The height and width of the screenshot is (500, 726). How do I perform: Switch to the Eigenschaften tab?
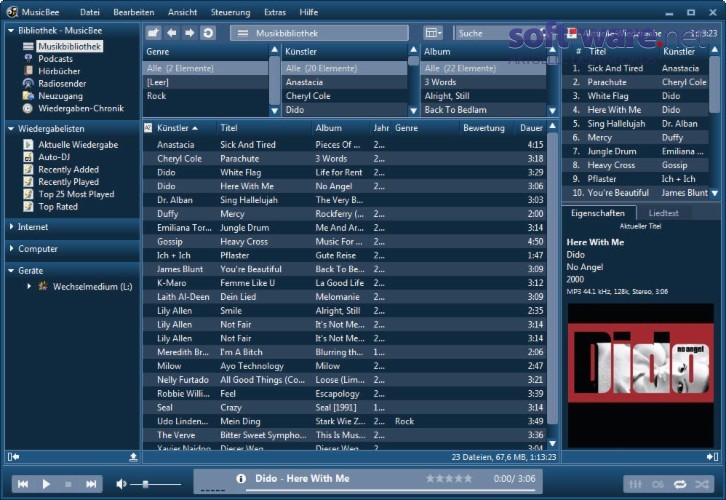coord(598,213)
